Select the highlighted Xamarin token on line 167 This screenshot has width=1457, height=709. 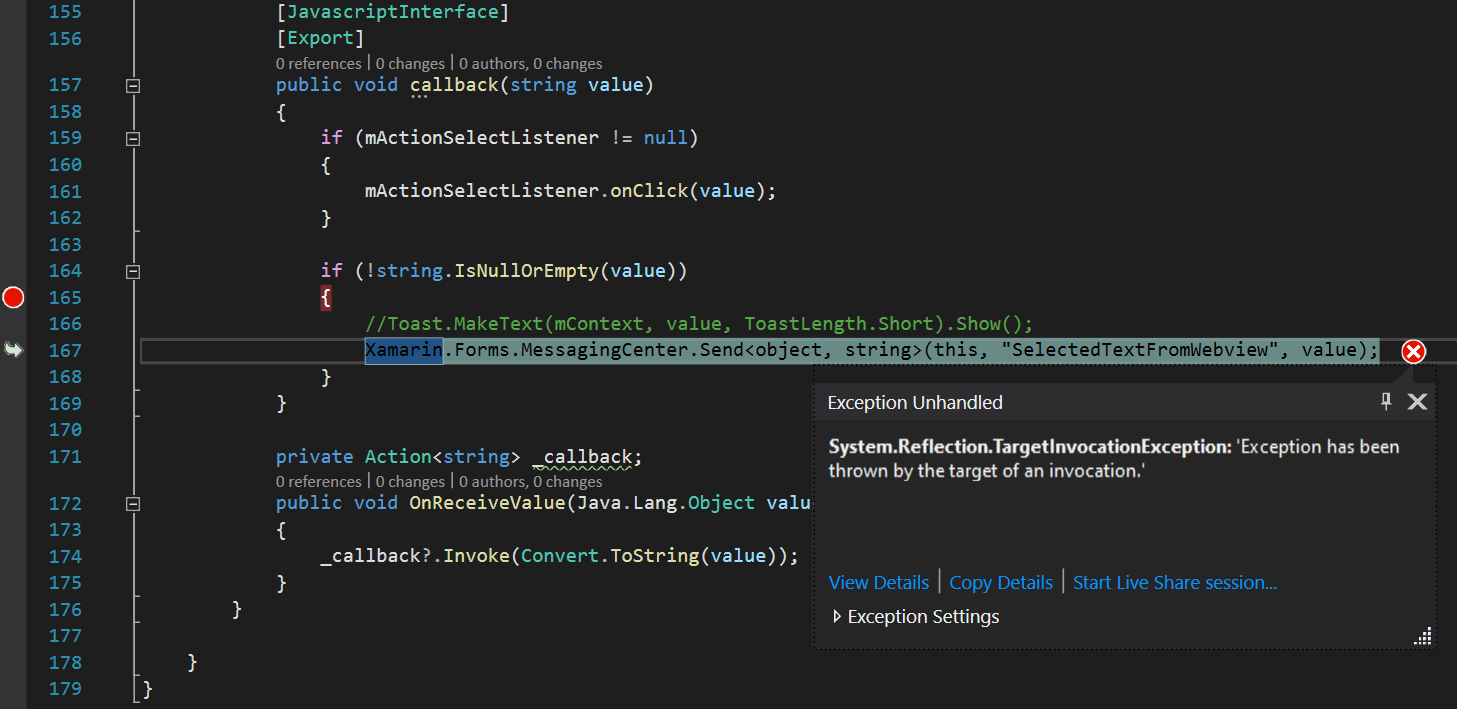point(403,350)
